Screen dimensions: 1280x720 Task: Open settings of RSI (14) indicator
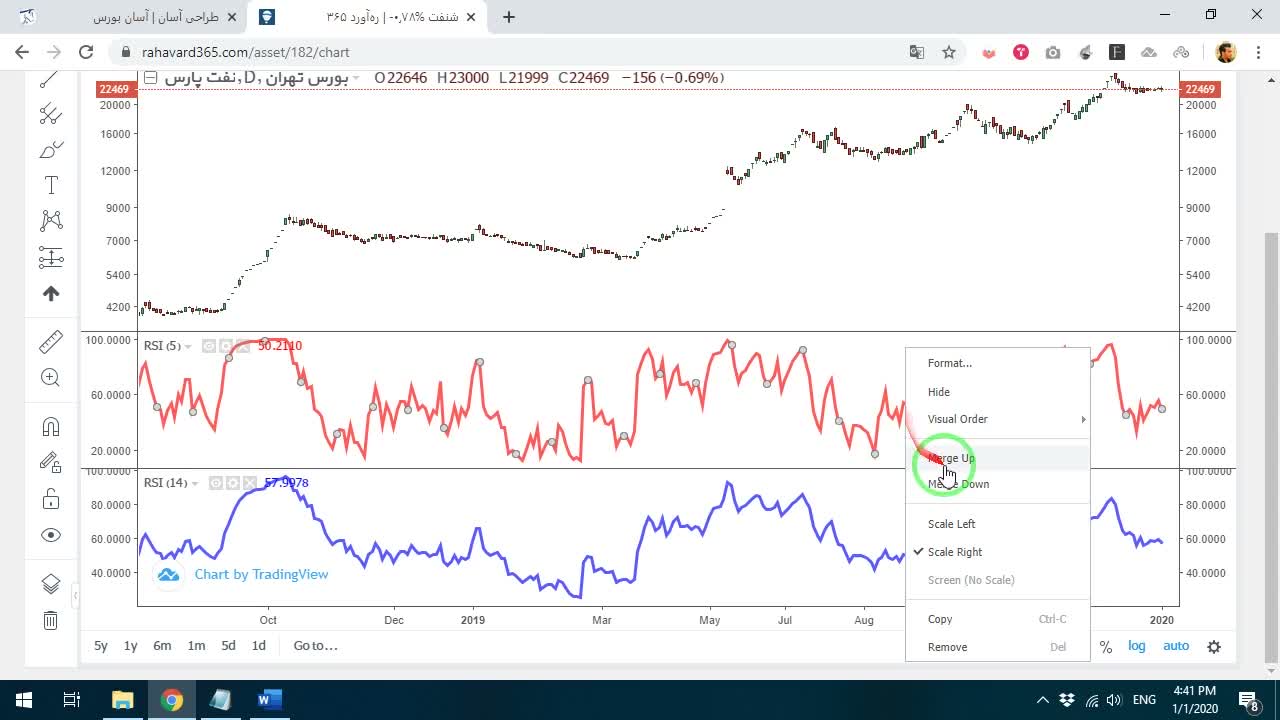232,483
